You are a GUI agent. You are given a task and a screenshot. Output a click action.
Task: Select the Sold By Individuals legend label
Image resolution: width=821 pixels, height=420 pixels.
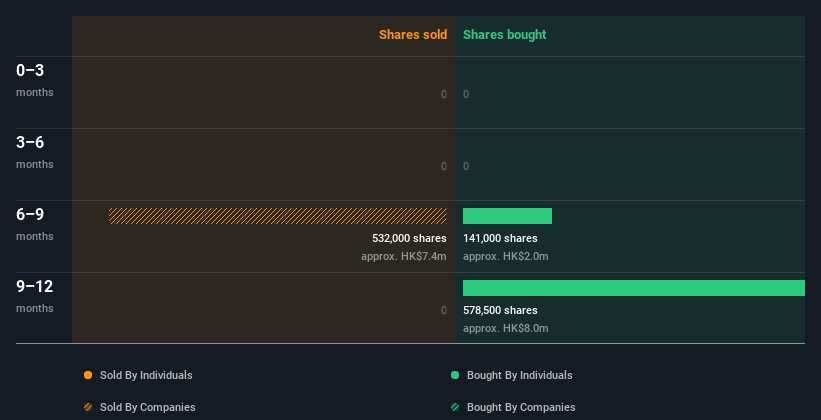[146, 375]
